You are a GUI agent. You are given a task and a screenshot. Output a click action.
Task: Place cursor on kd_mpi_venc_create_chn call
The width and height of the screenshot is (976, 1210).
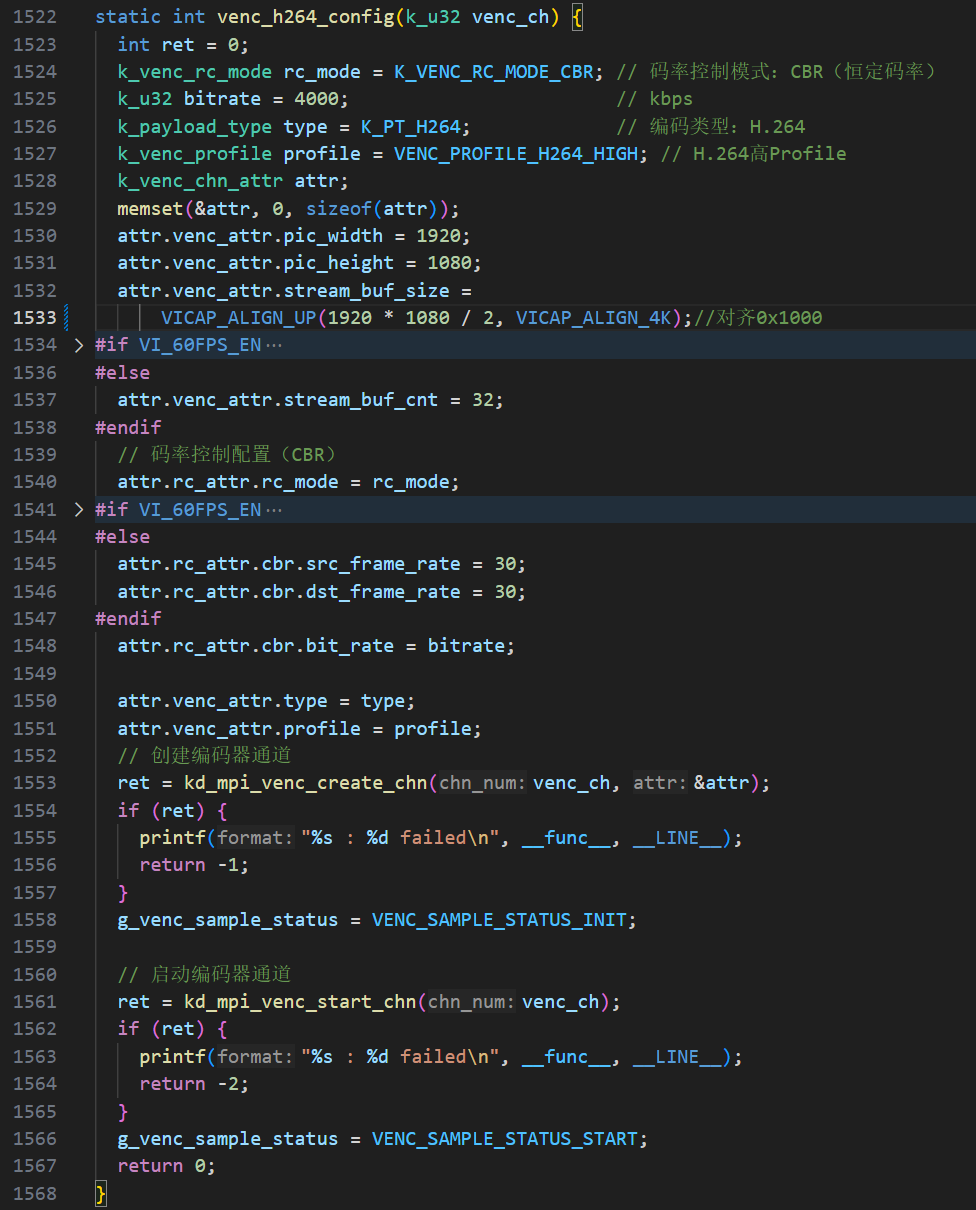[306, 783]
